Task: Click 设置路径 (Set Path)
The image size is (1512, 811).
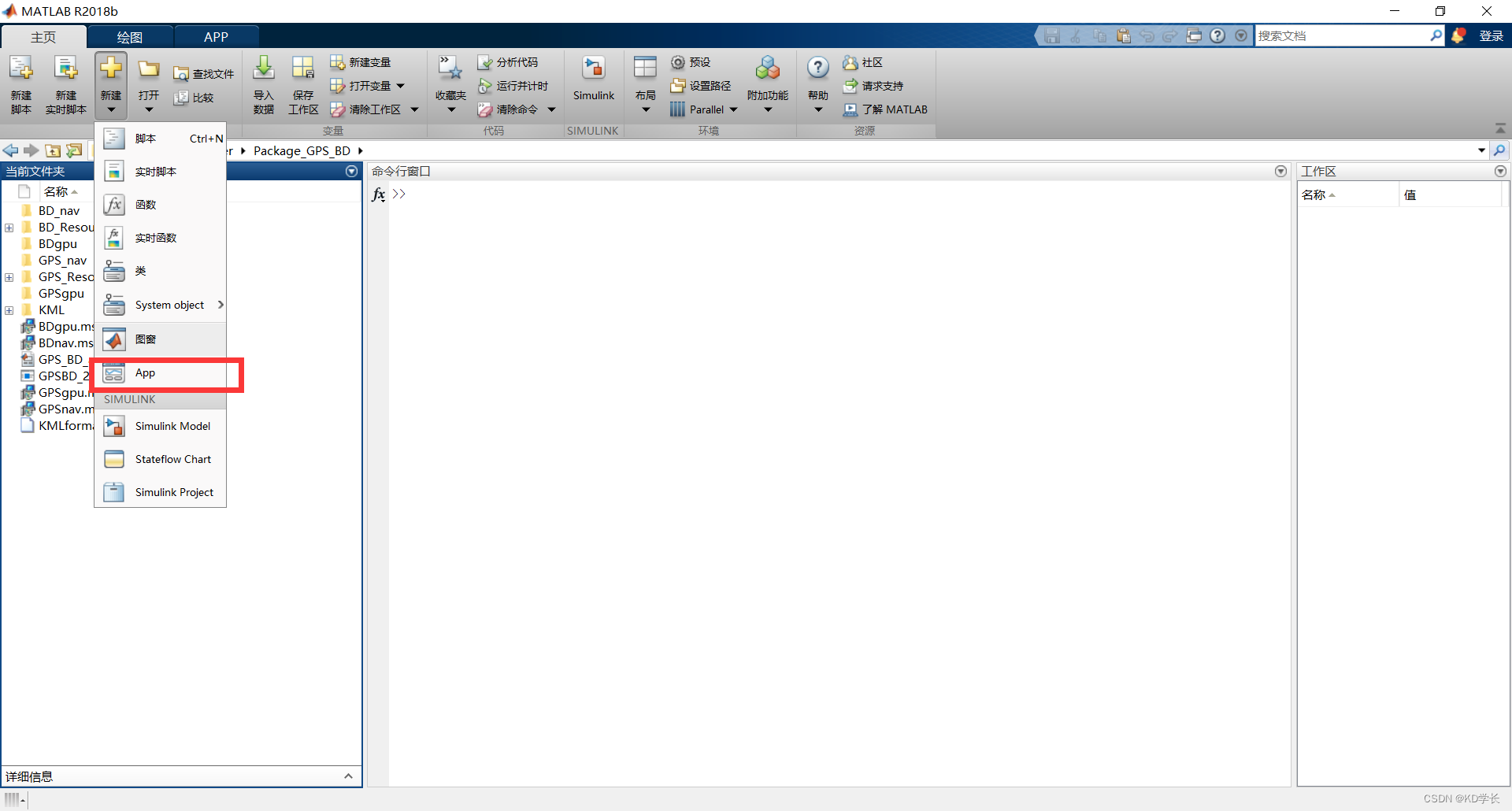Action: tap(701, 86)
